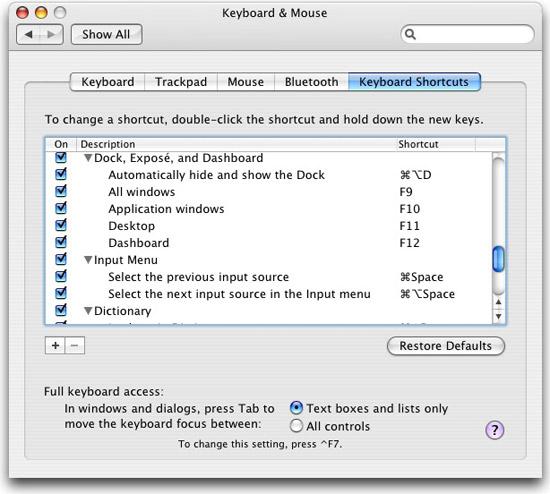Toggle Select the next input source checkbox
550x494 pixels.
tap(61, 293)
